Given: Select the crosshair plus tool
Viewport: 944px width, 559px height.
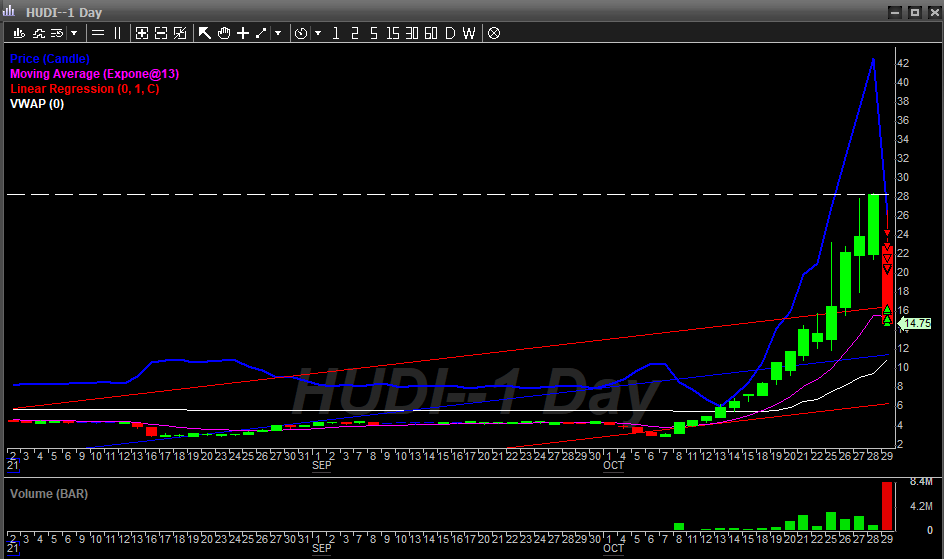Looking at the screenshot, I should click(x=243, y=33).
